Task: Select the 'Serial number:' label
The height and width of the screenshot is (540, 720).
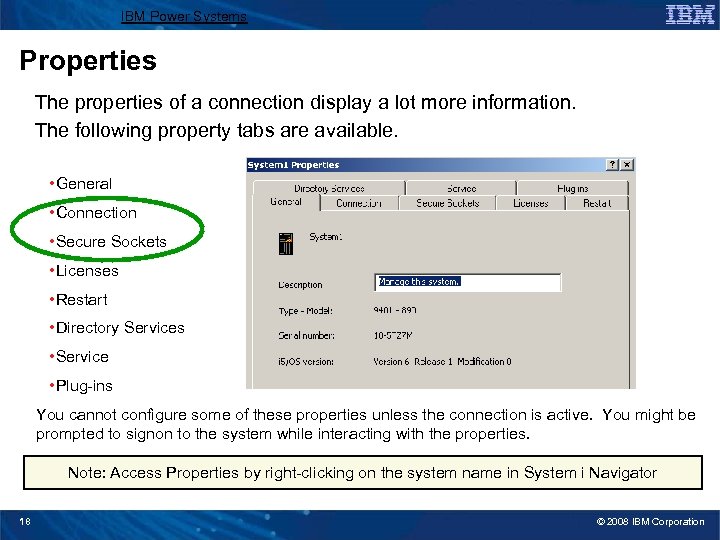Action: coord(306,336)
